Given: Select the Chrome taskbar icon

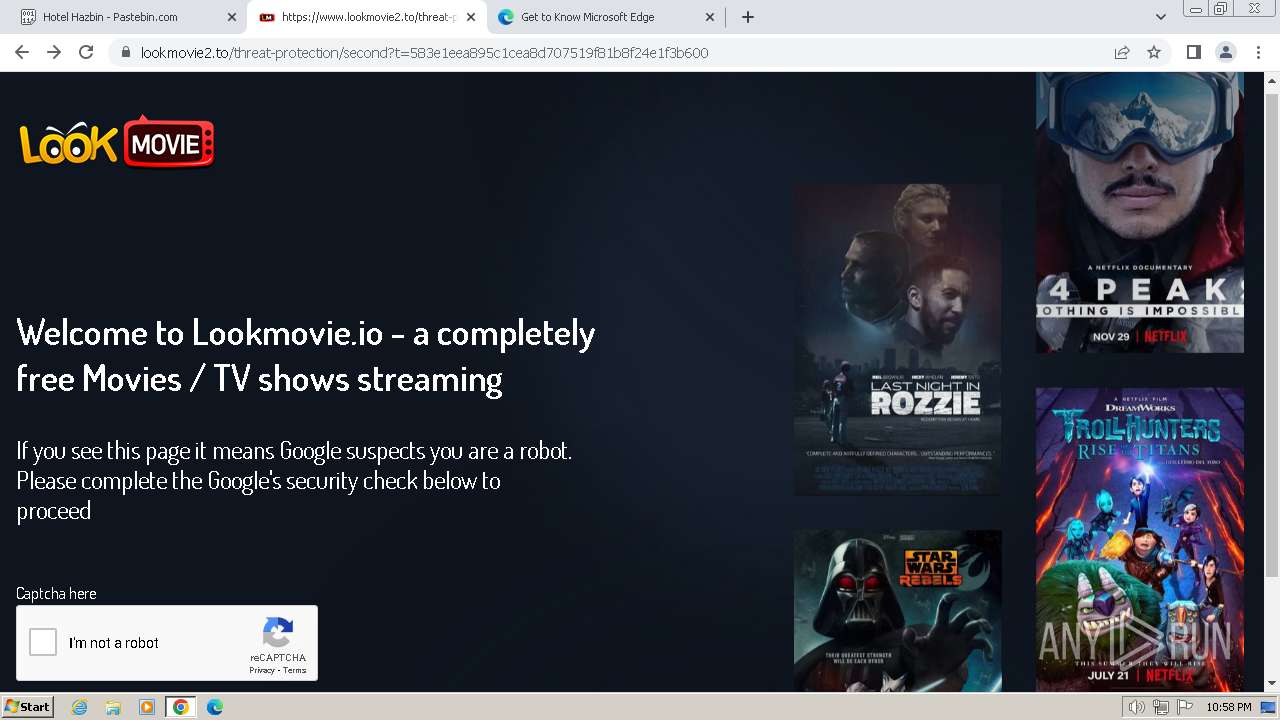Looking at the screenshot, I should 180,707.
